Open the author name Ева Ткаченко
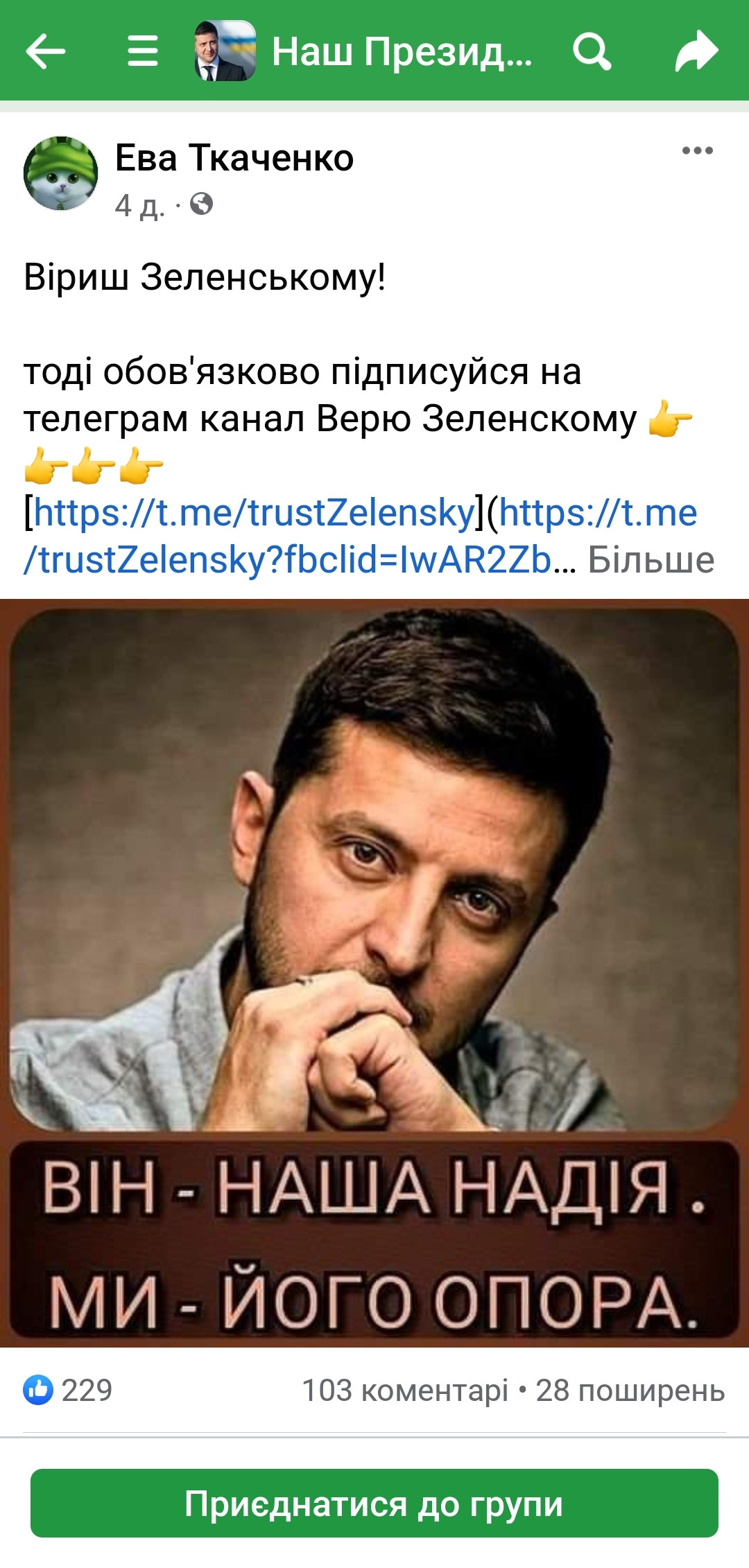The image size is (749, 1568). tap(234, 157)
